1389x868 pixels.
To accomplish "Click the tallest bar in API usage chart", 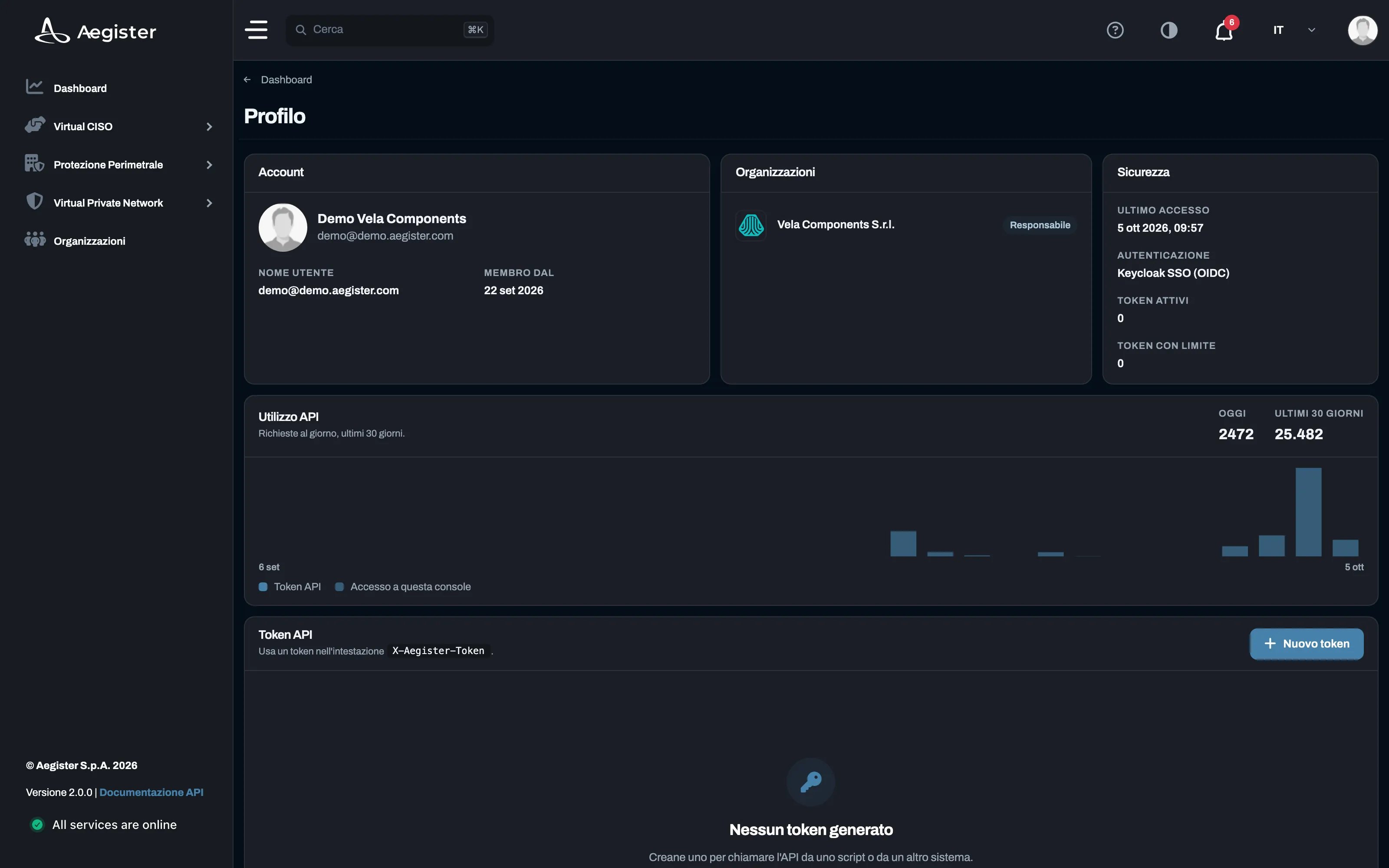I will [x=1308, y=512].
